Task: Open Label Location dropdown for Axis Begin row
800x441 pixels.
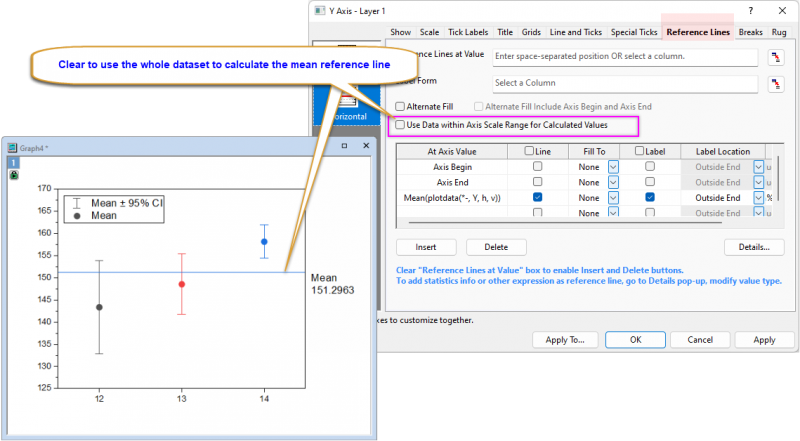Action: pos(759,167)
